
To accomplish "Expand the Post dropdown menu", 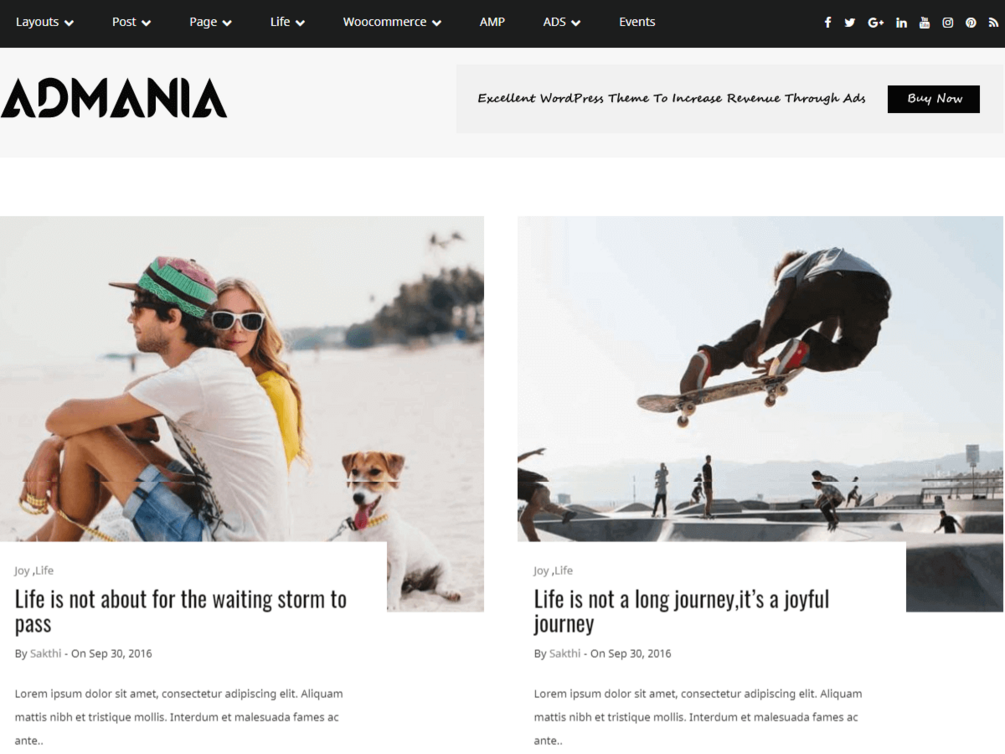I will tap(131, 22).
